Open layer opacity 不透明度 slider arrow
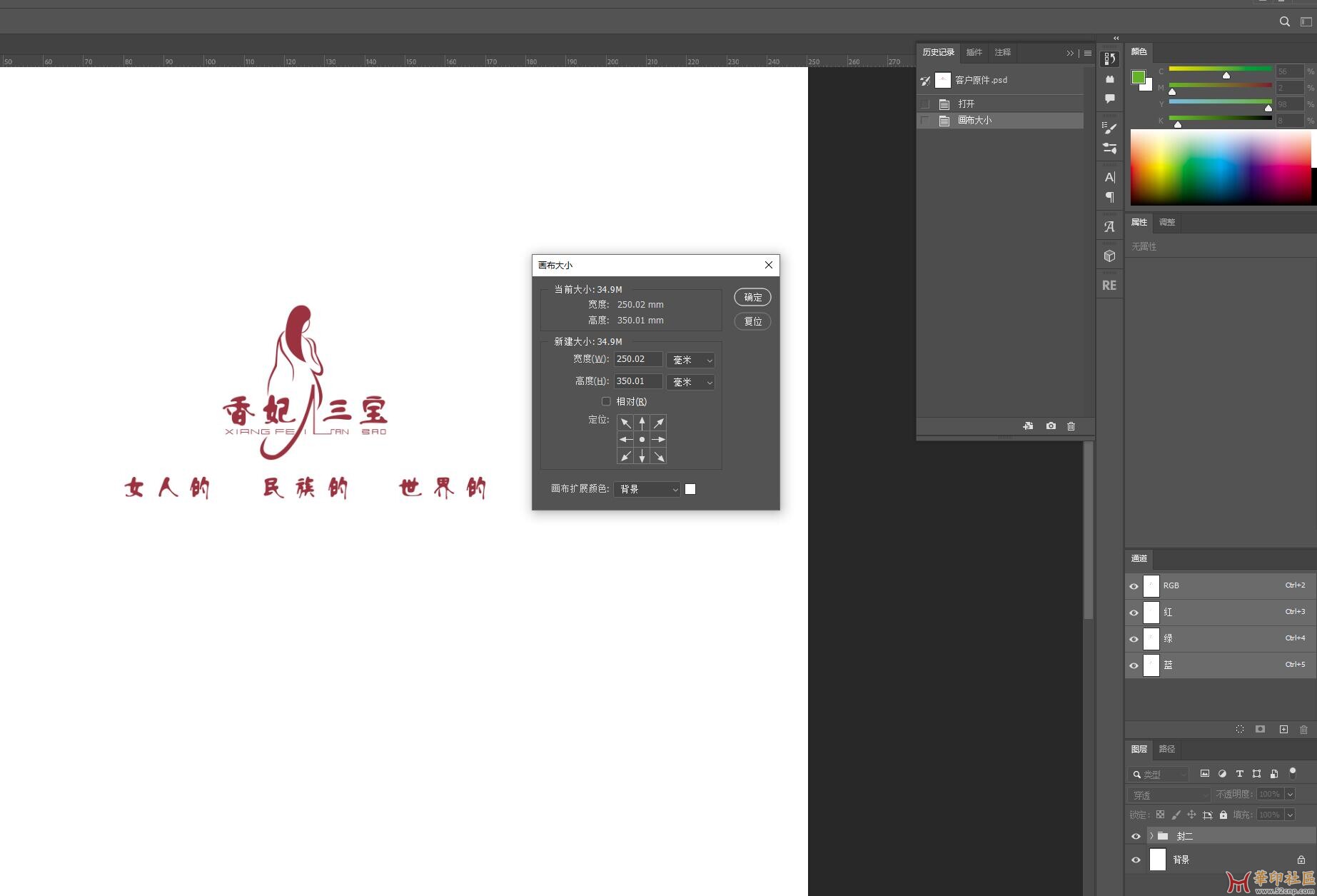The width and height of the screenshot is (1317, 896). (x=1290, y=794)
